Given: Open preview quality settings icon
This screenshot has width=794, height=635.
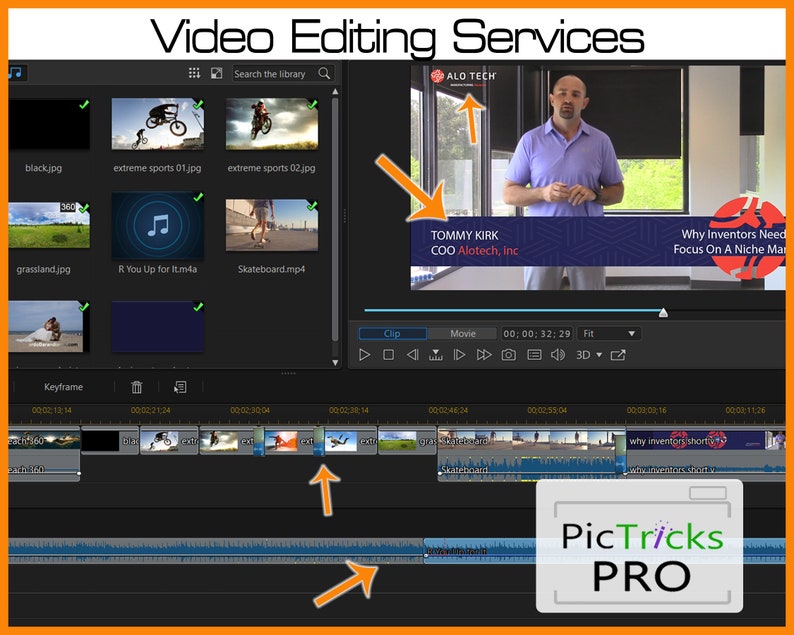Looking at the screenshot, I should coord(534,355).
